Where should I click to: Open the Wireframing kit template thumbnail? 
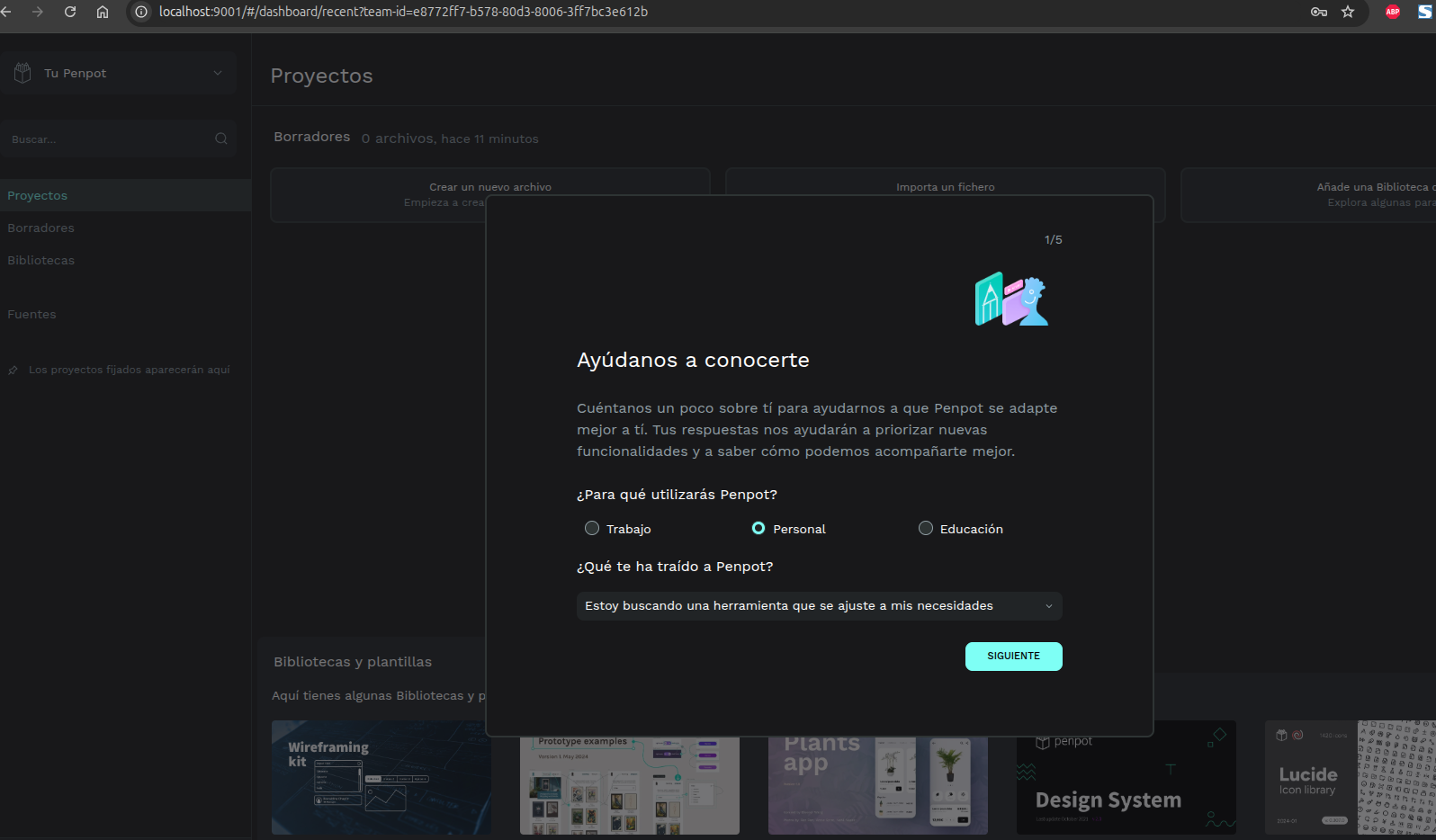pos(381,777)
